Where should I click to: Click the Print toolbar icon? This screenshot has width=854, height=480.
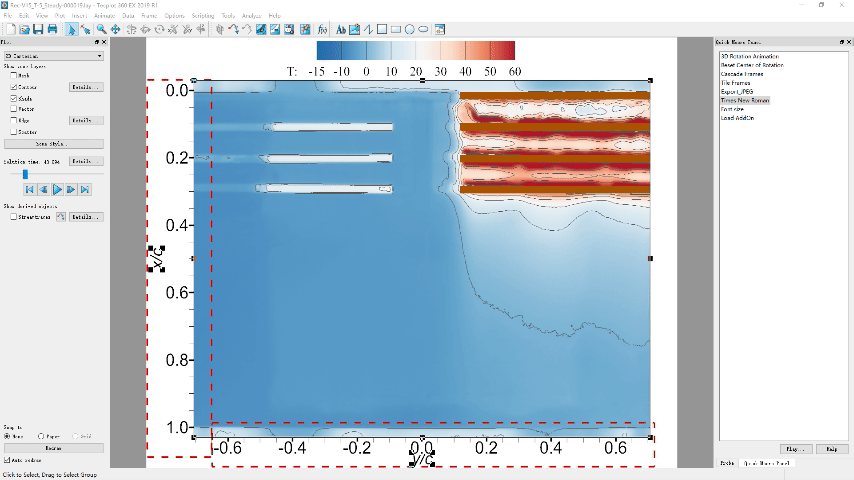(x=52, y=29)
